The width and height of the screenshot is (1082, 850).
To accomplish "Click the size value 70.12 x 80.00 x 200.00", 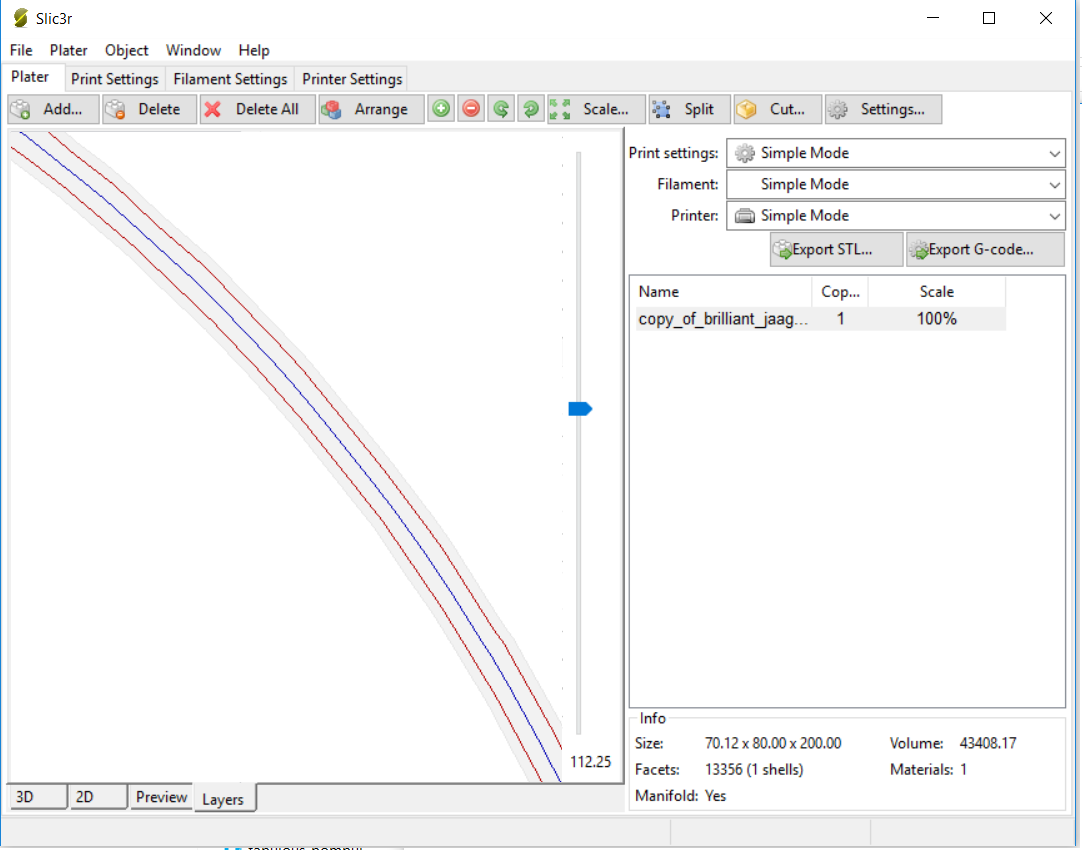I will coord(773,743).
